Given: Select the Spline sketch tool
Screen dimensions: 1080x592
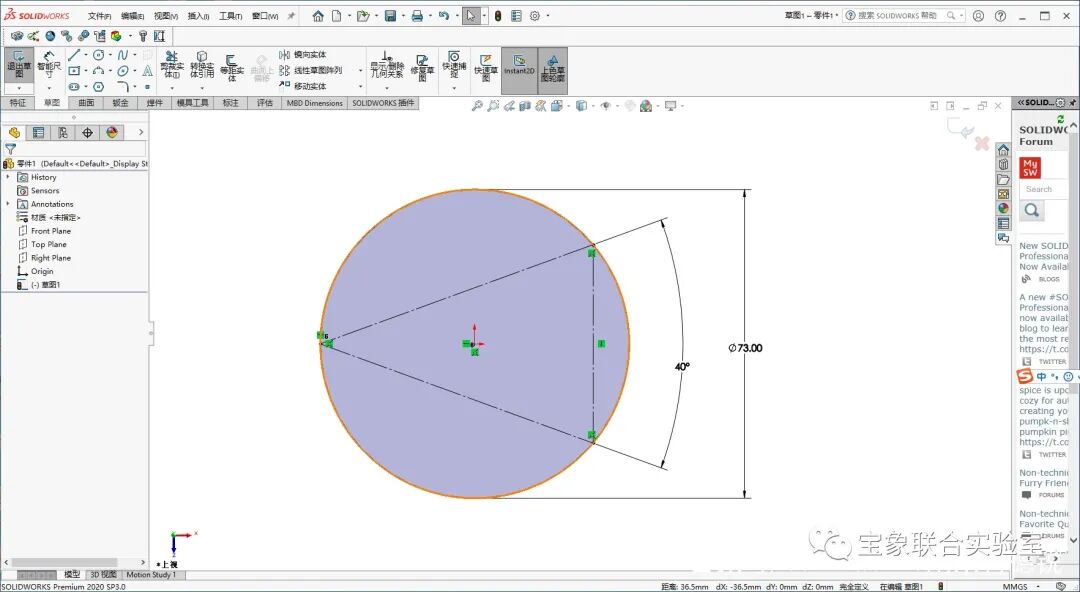Looking at the screenshot, I should (123, 54).
